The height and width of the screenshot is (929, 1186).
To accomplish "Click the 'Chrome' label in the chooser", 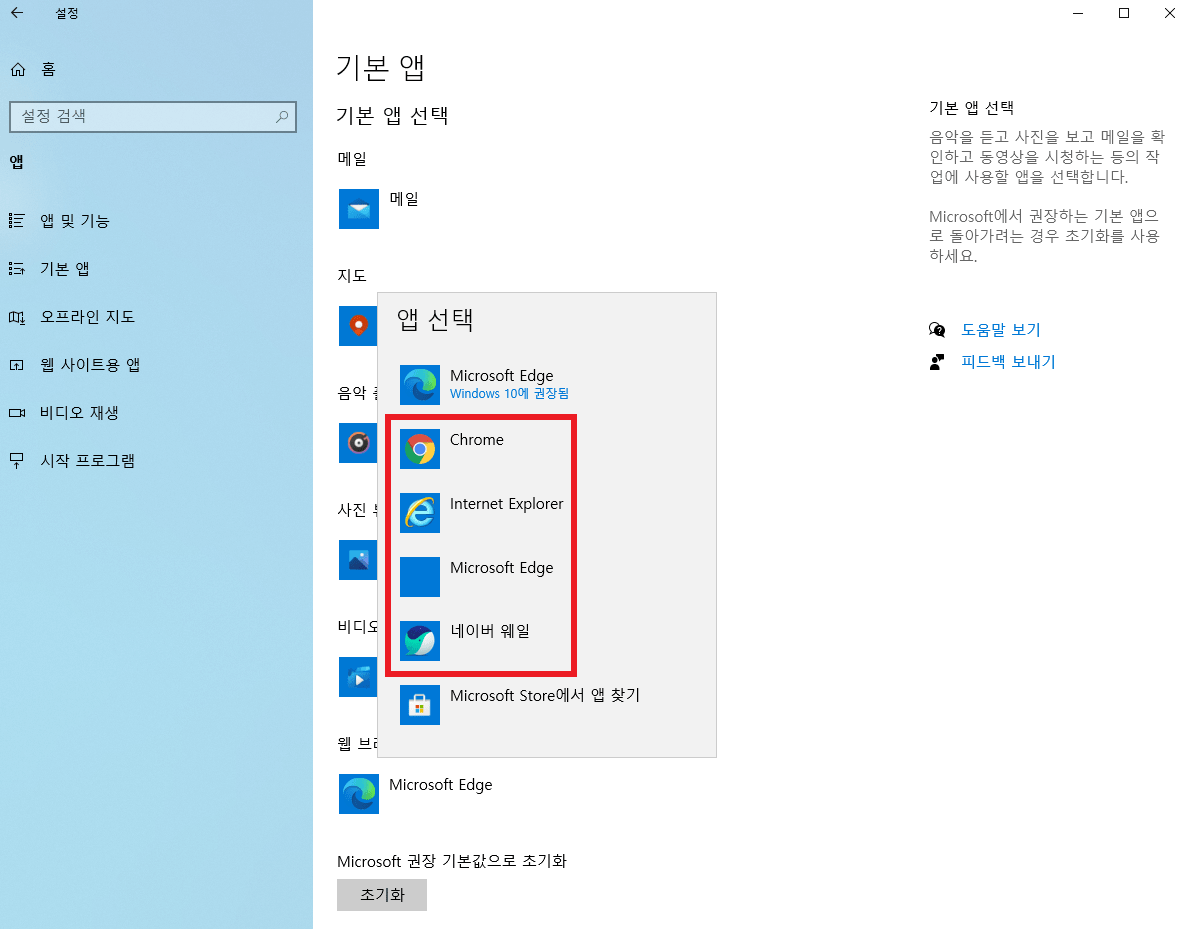I will tap(477, 440).
